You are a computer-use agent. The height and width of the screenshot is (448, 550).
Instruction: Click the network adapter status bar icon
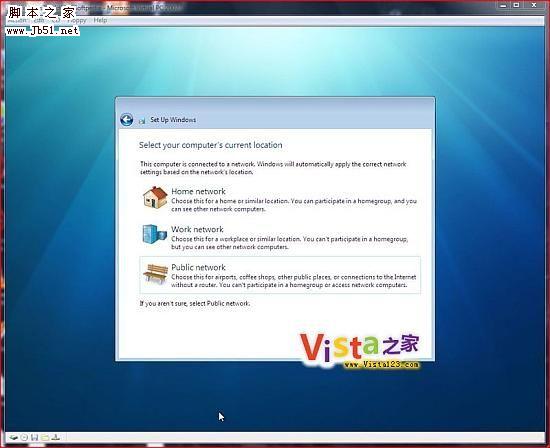[x=56, y=437]
